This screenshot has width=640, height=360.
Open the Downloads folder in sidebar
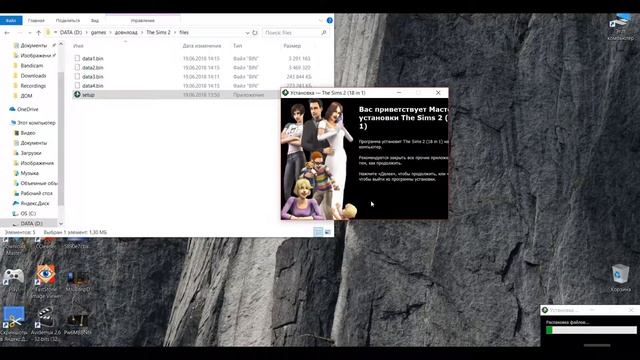pos(33,76)
